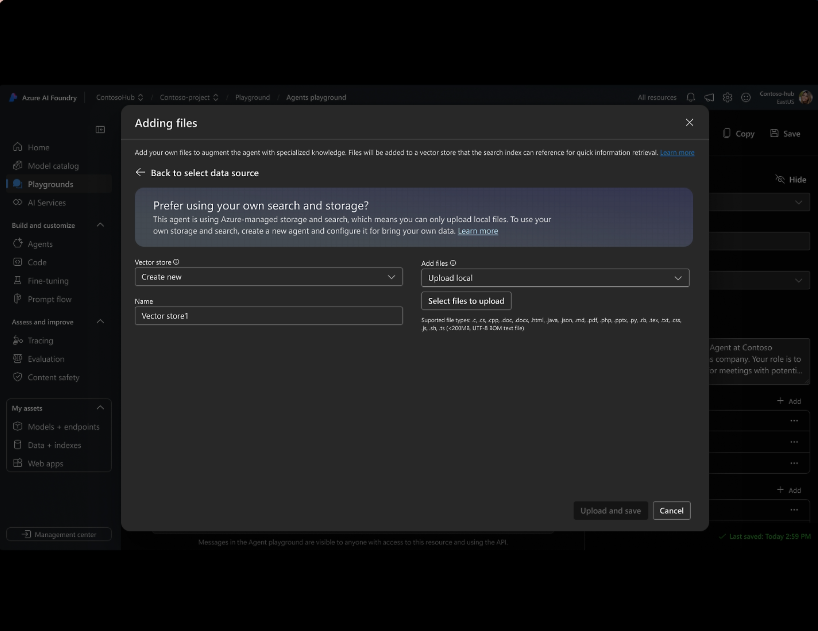
Task: Open the Vector store dropdown
Action: 269,277
